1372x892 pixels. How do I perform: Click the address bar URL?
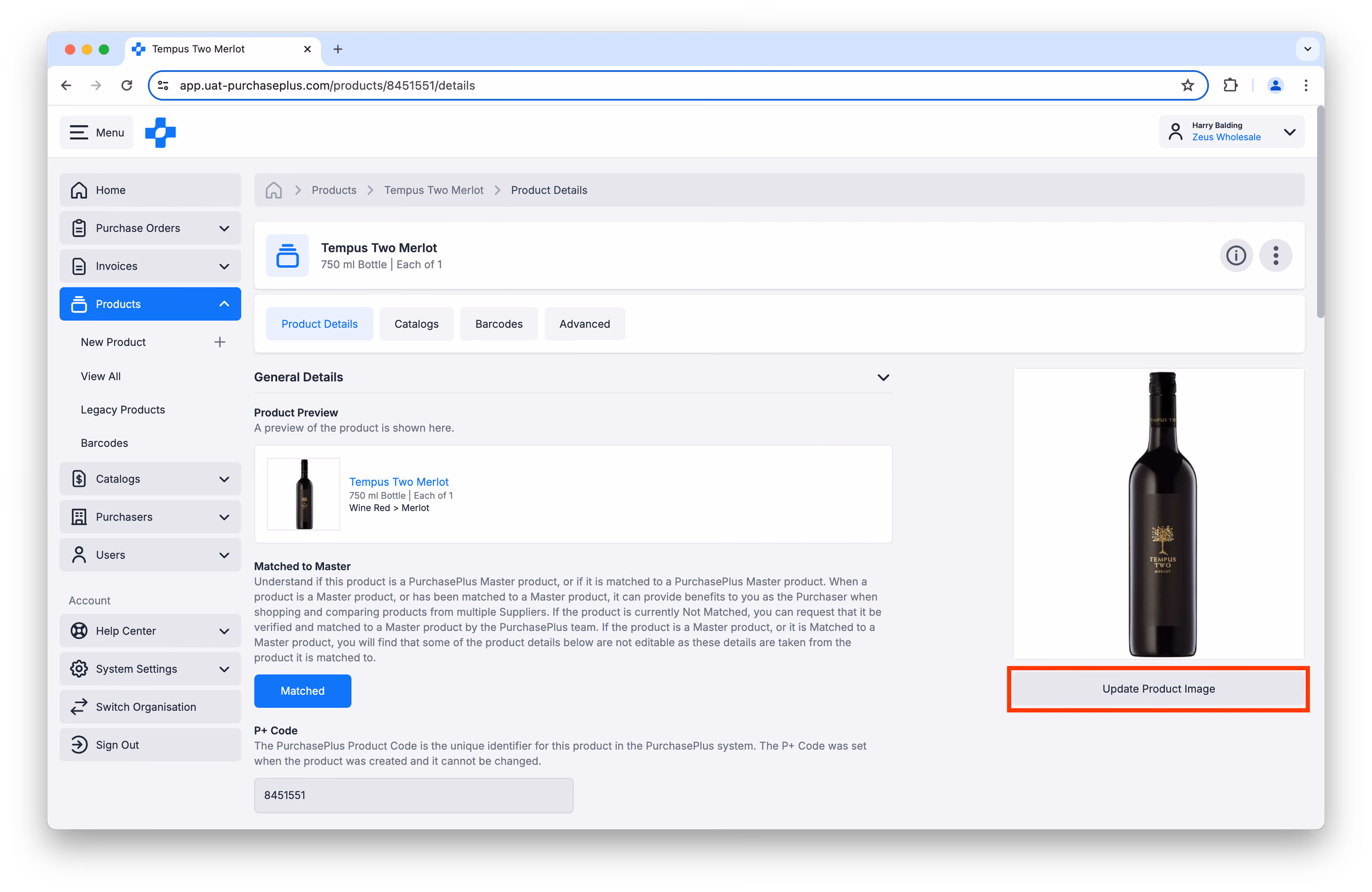coord(328,85)
